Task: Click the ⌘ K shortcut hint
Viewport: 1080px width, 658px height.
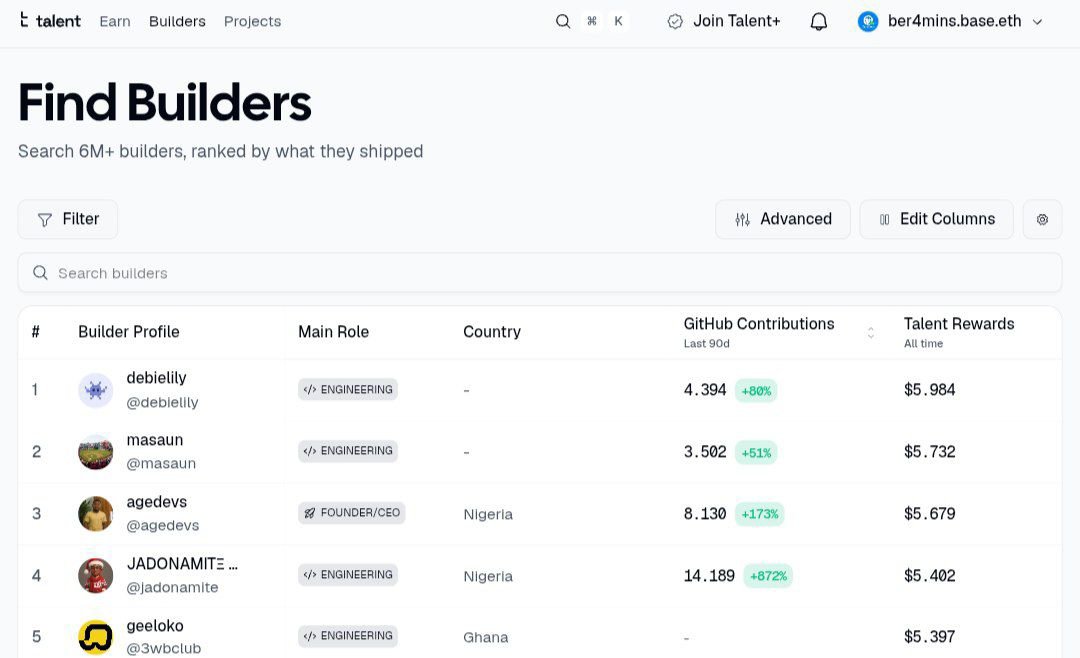Action: tap(605, 21)
